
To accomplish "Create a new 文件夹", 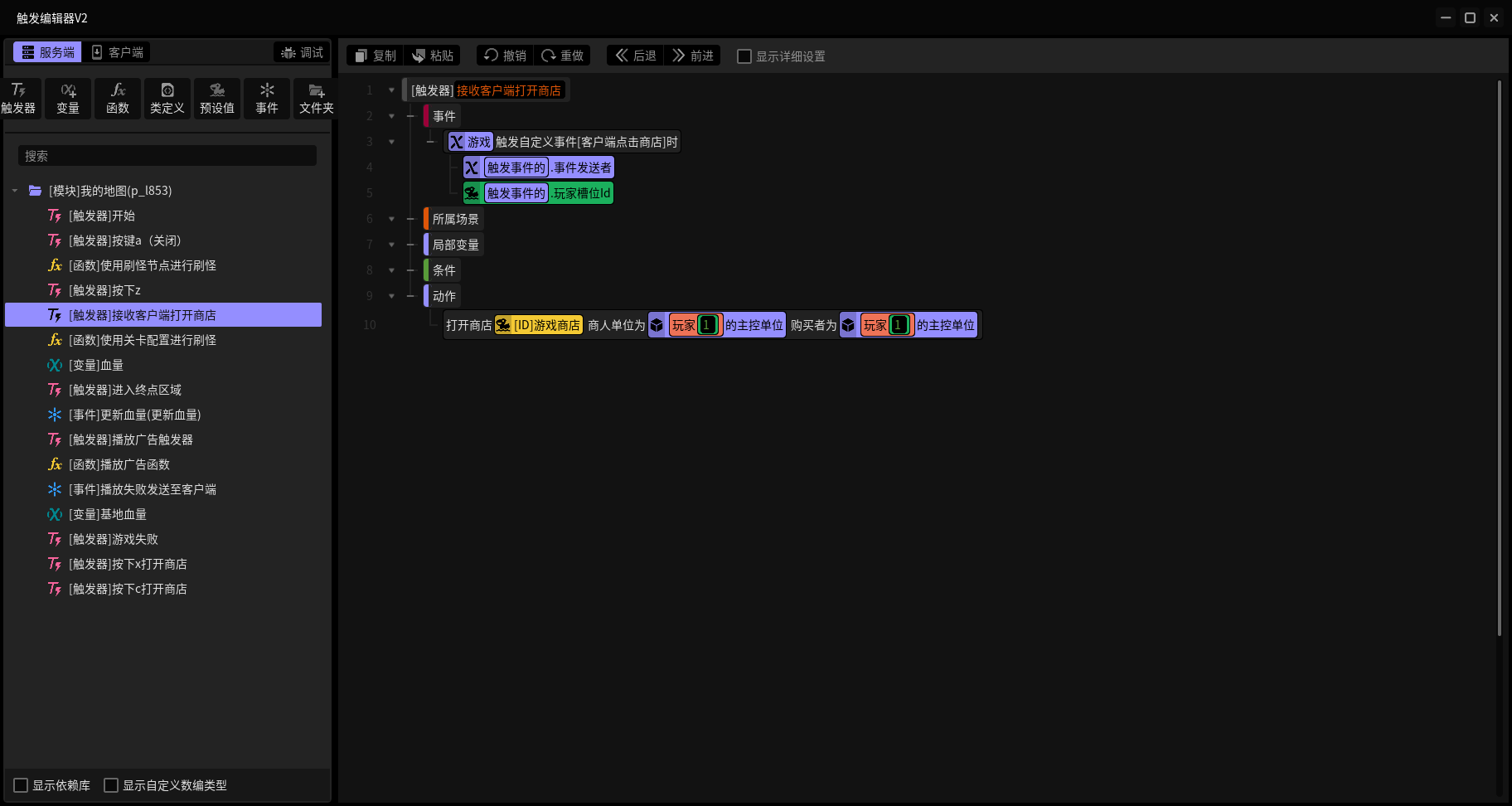I will [317, 99].
